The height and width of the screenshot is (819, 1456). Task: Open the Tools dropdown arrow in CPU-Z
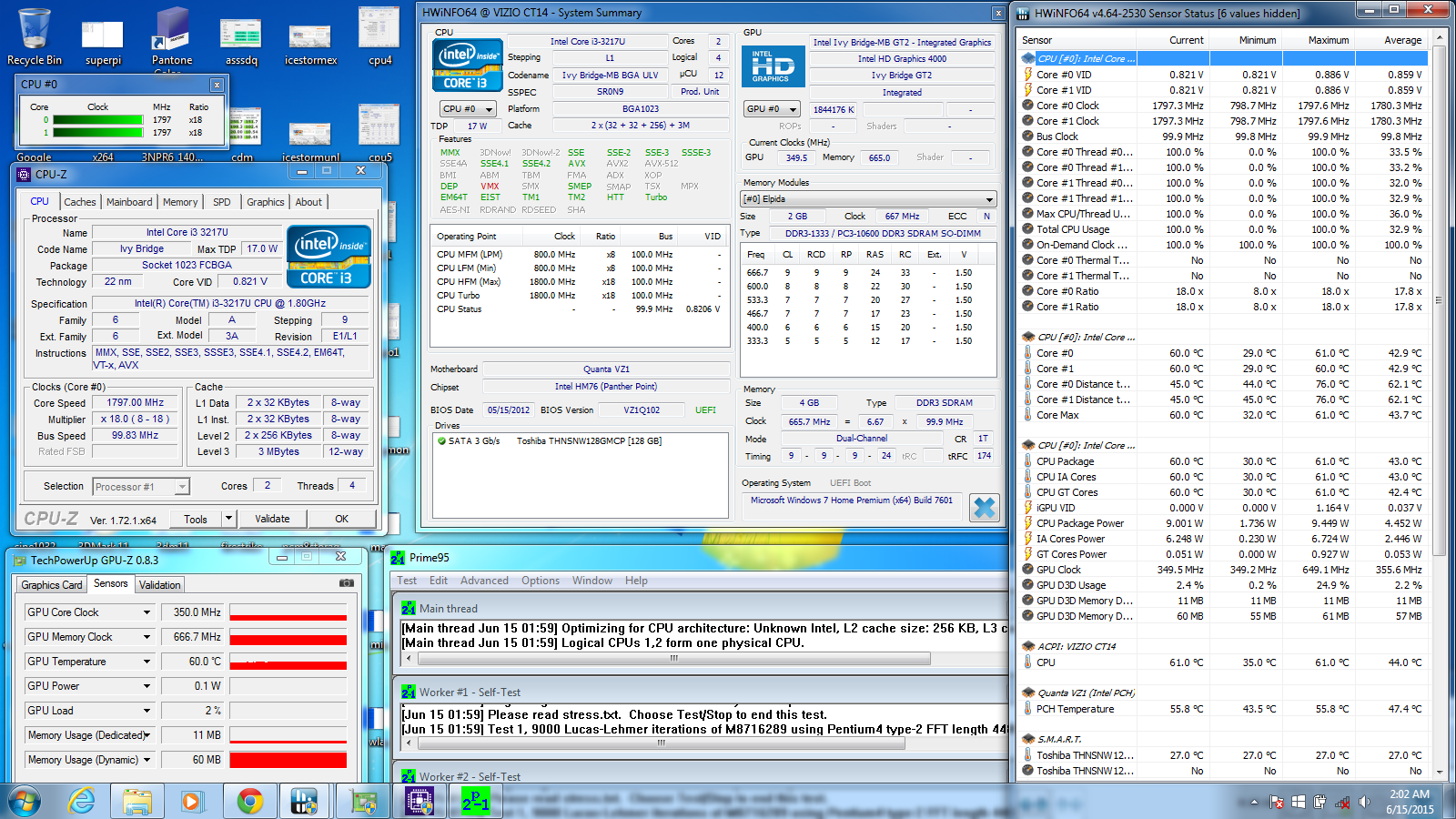click(228, 519)
